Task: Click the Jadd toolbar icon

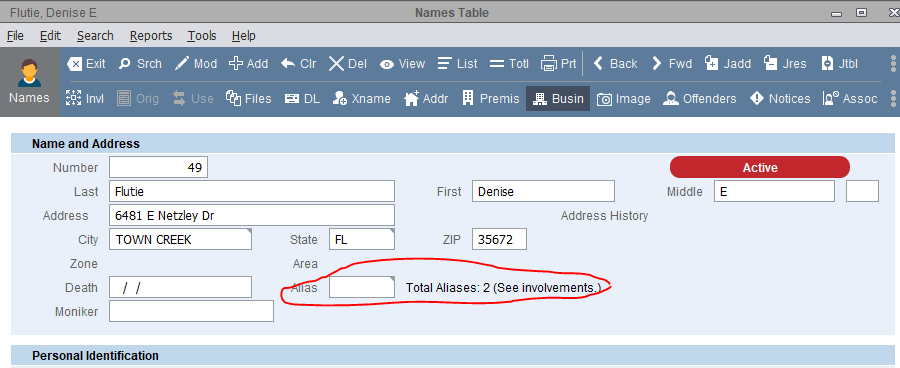Action: point(712,63)
